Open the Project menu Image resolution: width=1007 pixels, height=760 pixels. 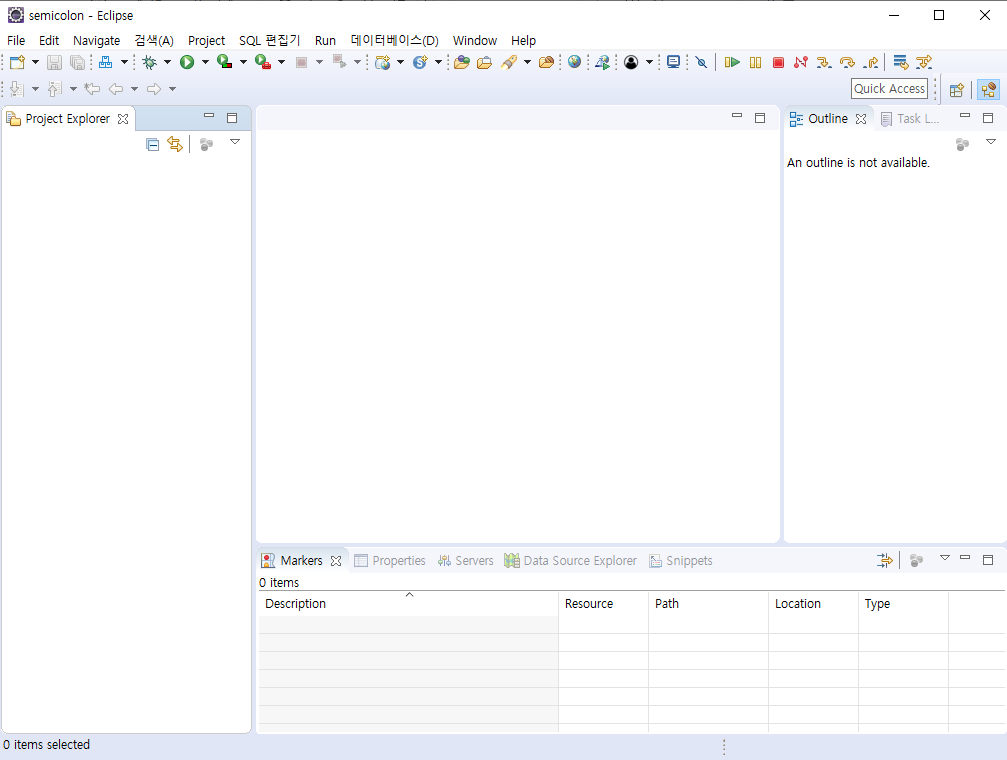point(206,40)
